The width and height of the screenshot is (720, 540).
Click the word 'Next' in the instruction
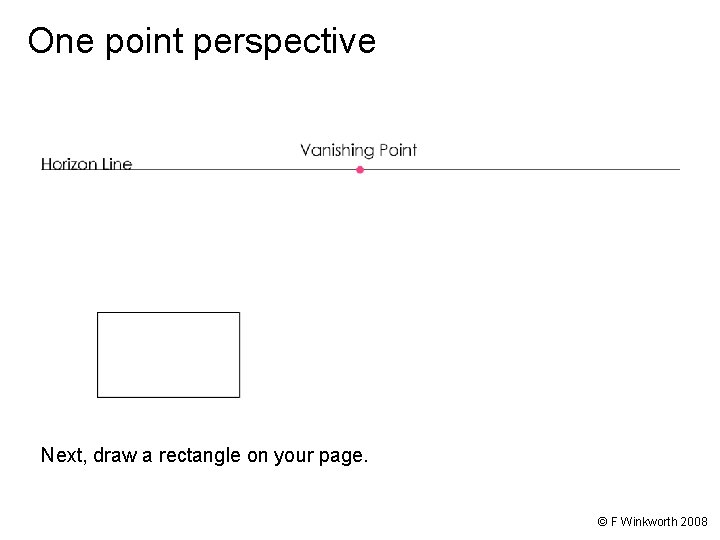62,456
